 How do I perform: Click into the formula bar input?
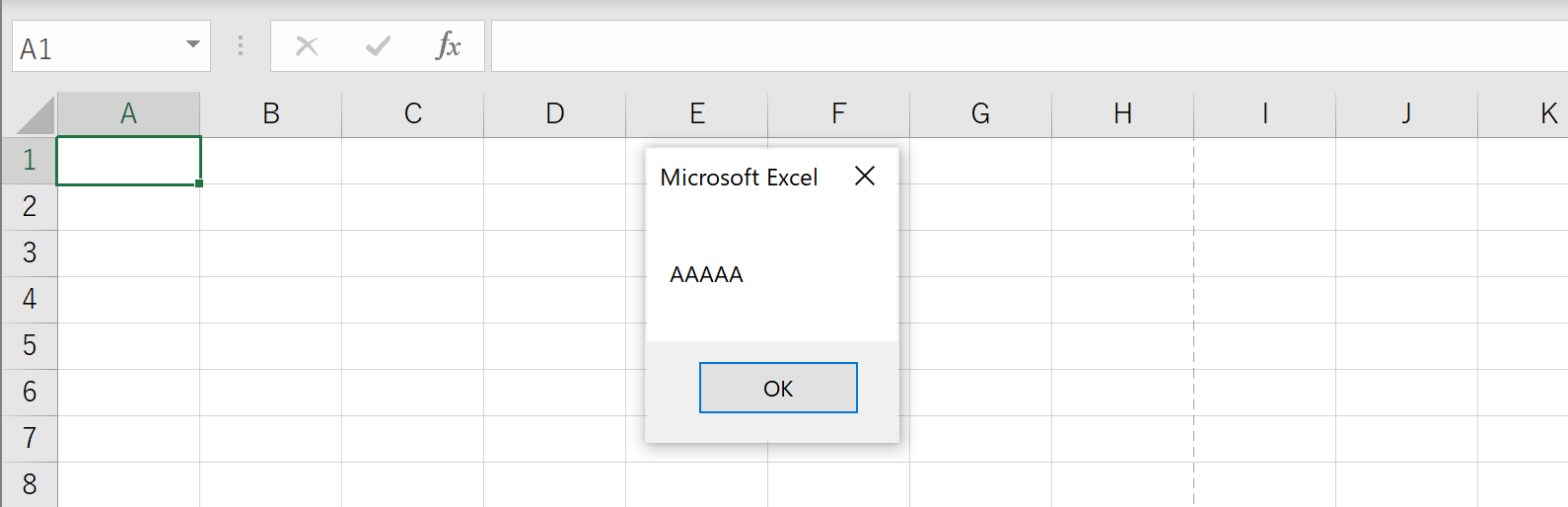(x=1030, y=45)
